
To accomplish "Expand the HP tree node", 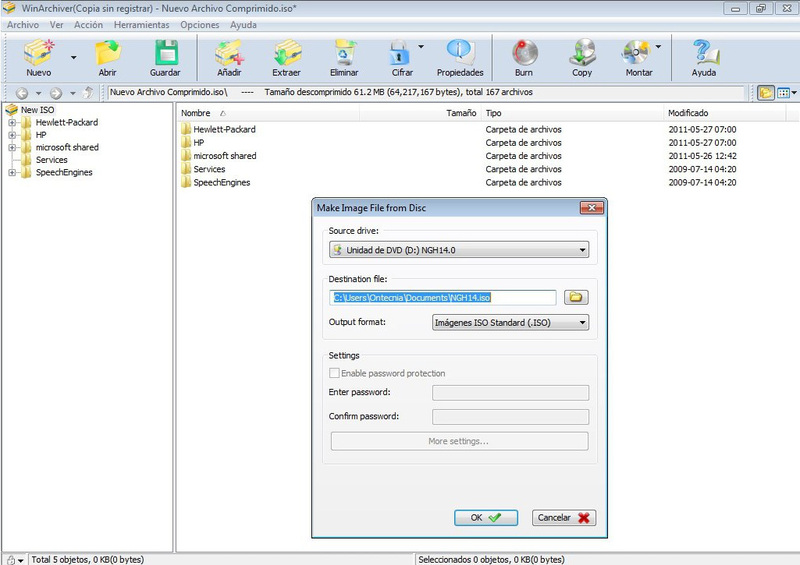I will (x=12, y=135).
